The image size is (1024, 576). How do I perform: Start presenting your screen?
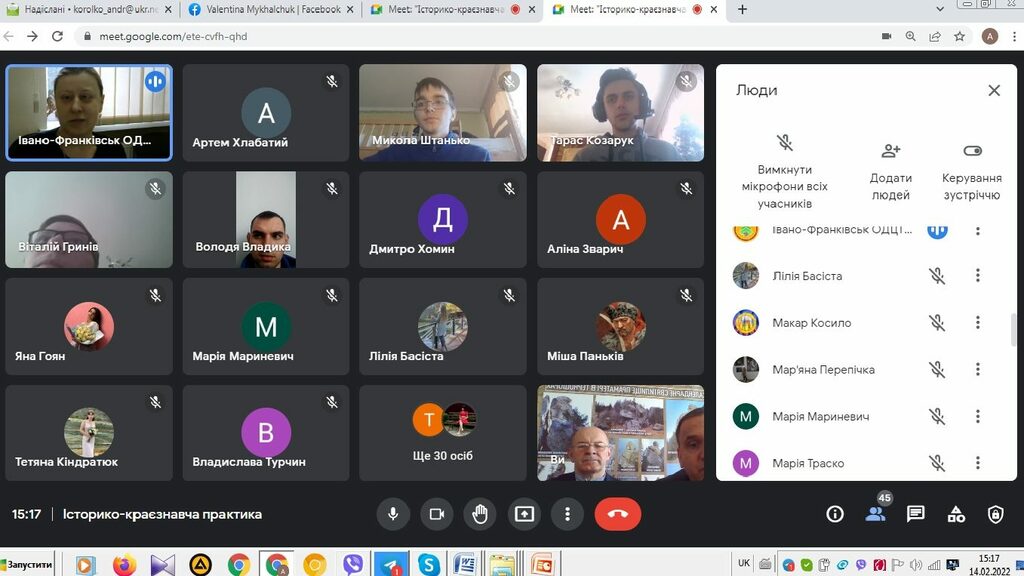pyautogui.click(x=524, y=514)
